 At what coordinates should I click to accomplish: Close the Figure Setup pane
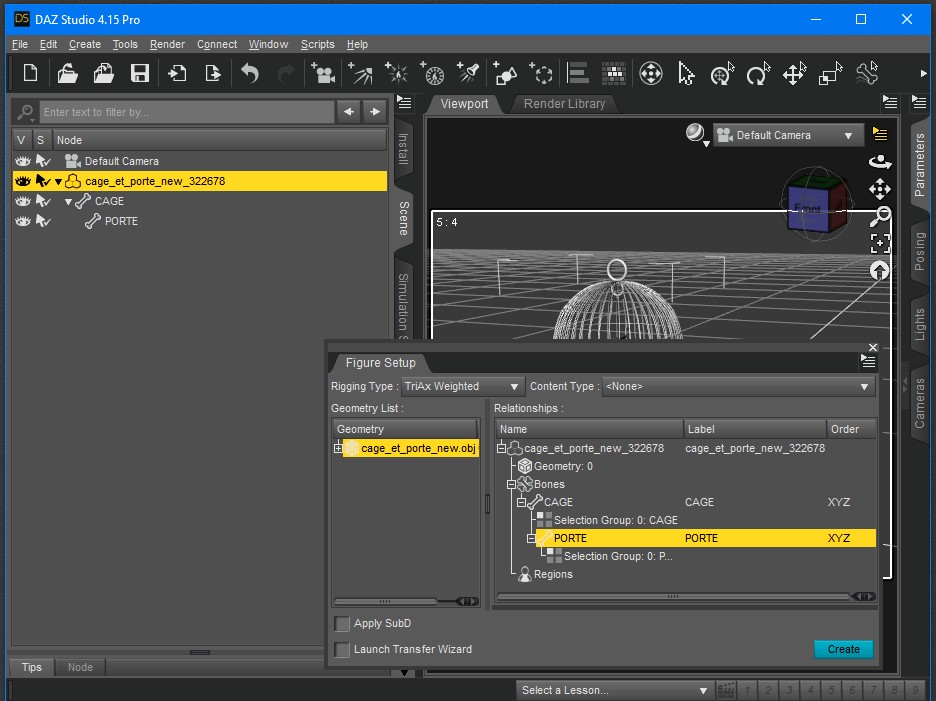click(x=873, y=348)
